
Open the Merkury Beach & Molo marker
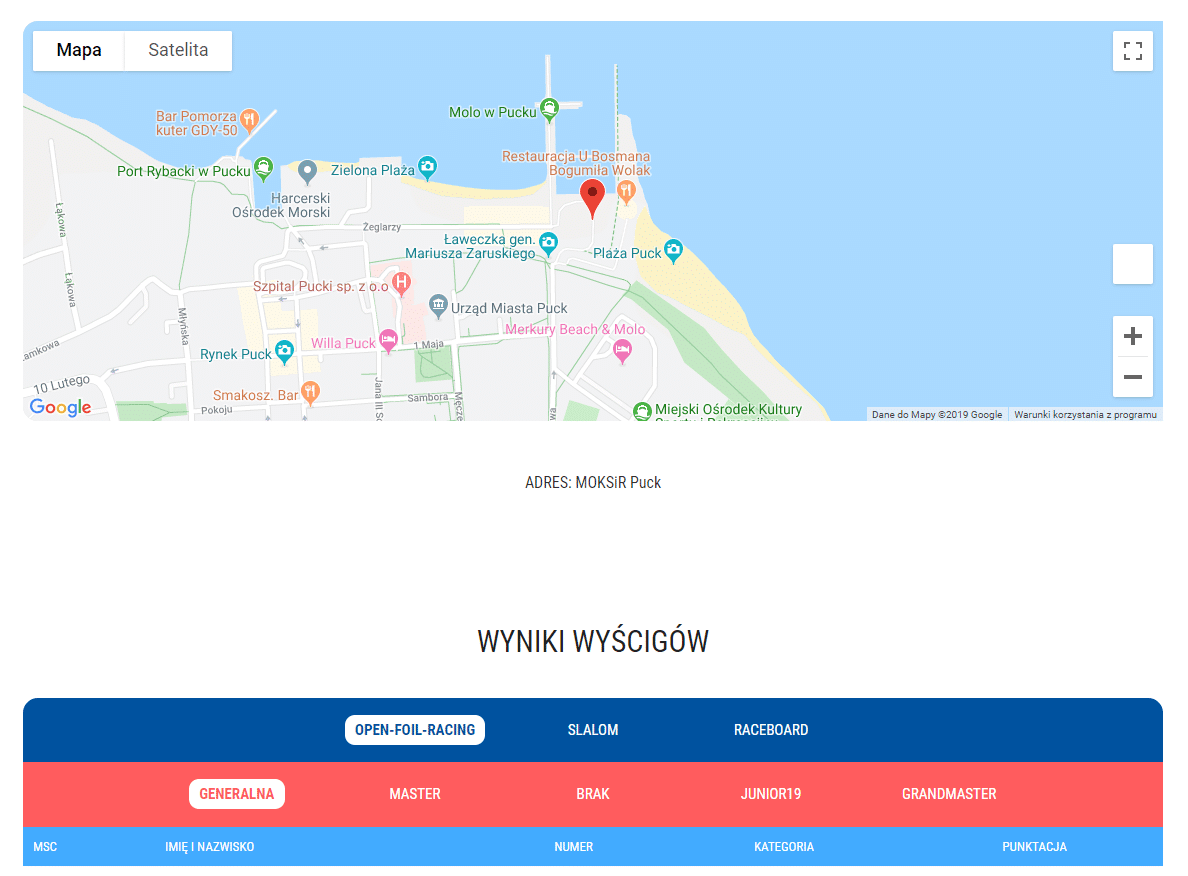pos(622,351)
